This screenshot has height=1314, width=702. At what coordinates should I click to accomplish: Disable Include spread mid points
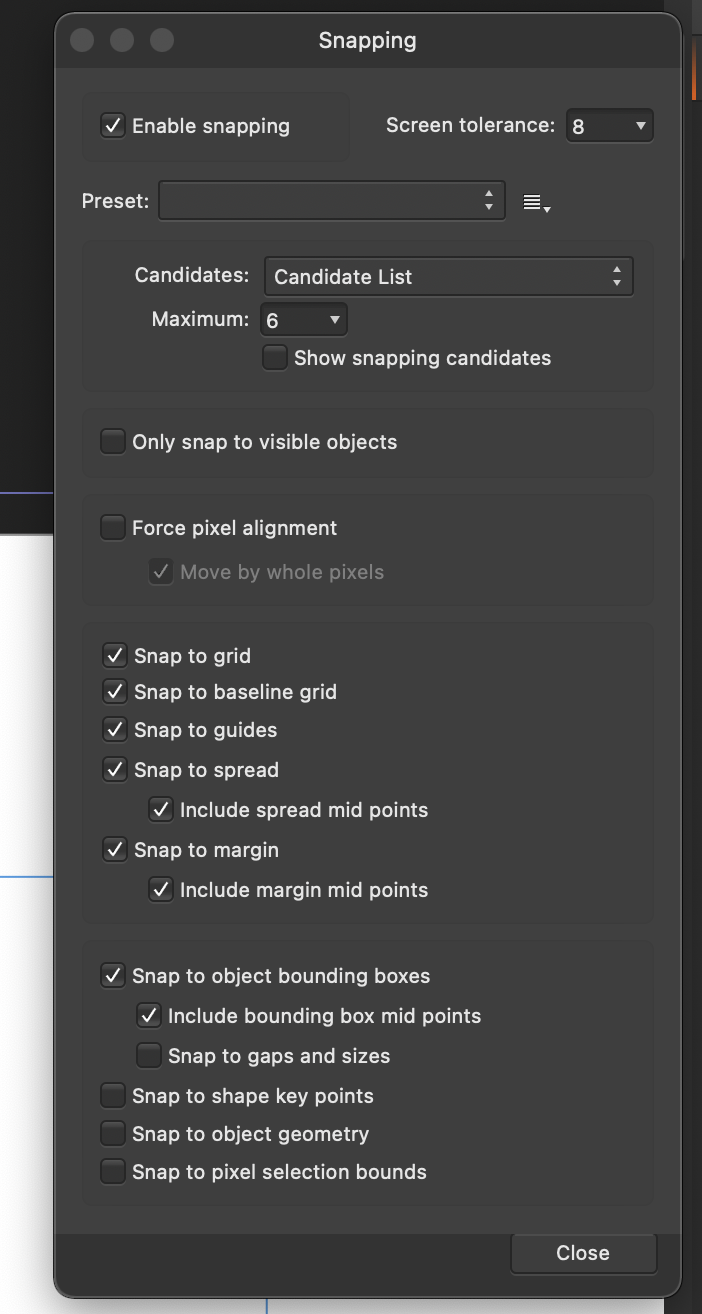point(161,810)
